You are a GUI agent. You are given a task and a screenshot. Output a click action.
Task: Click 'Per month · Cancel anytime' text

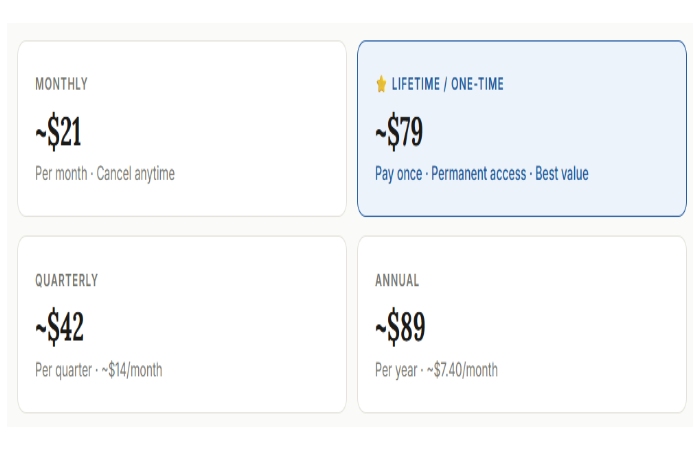coord(105,174)
